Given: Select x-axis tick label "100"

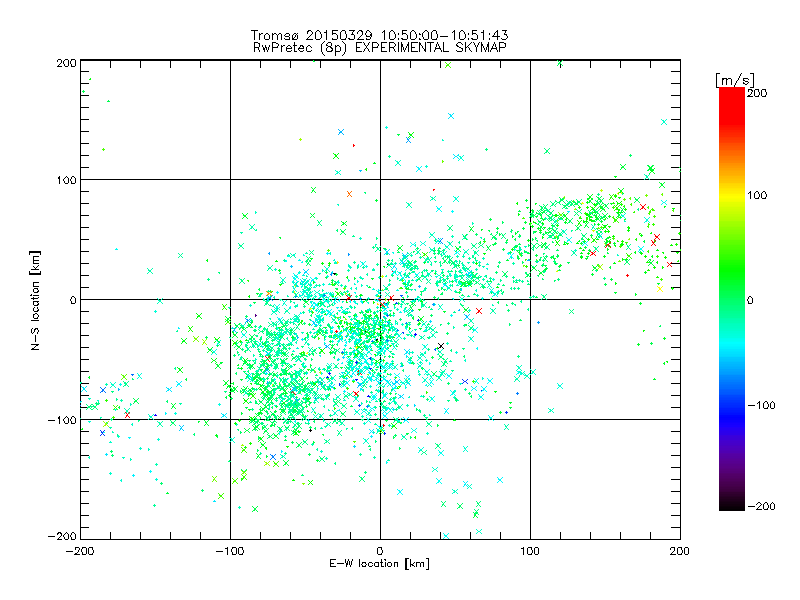Looking at the screenshot, I should (530, 551).
